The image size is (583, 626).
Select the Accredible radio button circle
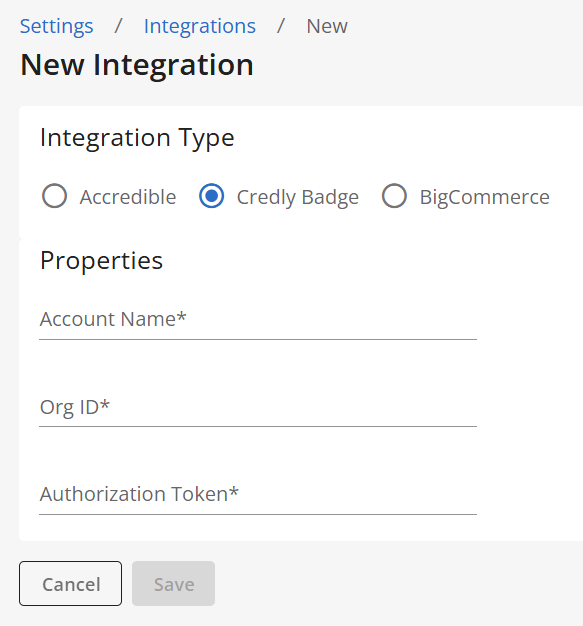click(54, 196)
